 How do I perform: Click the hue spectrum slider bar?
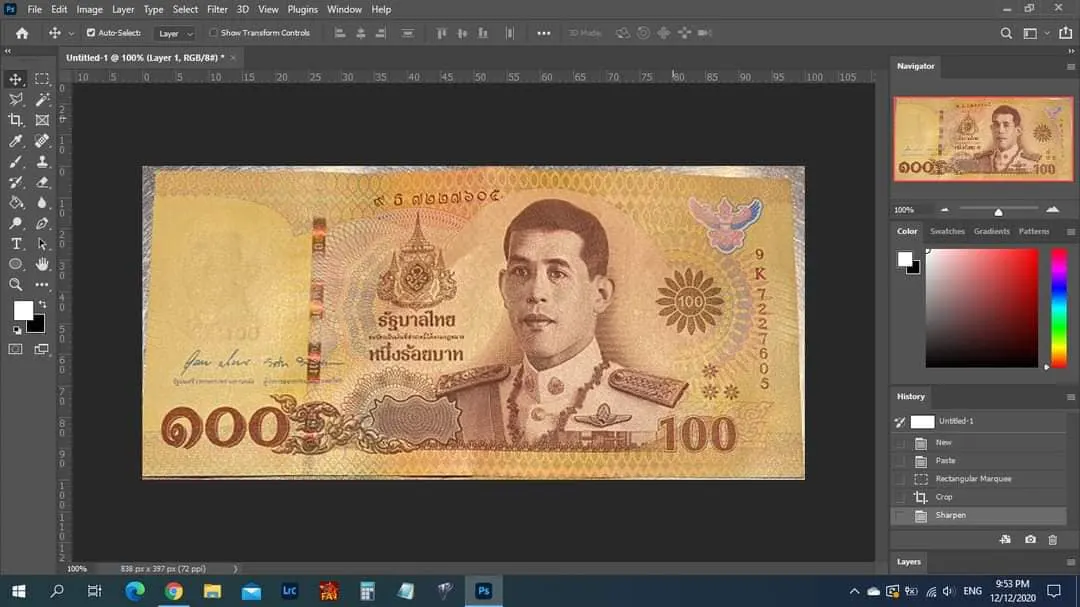1058,307
